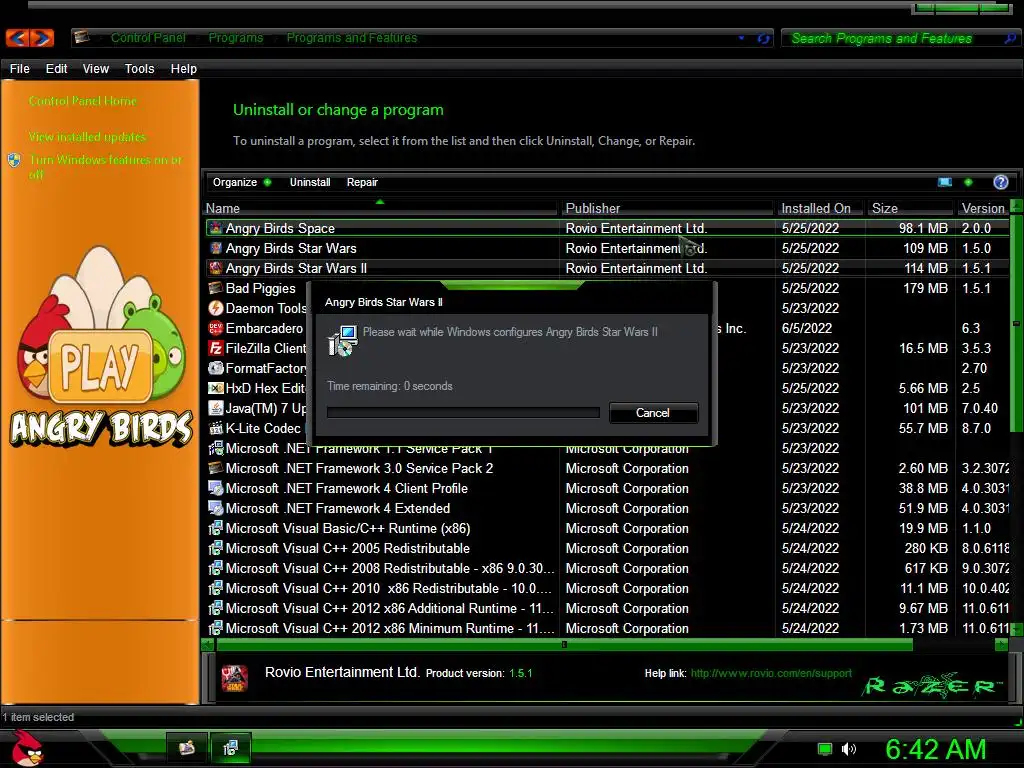Open the Edit menu
The width and height of the screenshot is (1024, 768).
56,69
